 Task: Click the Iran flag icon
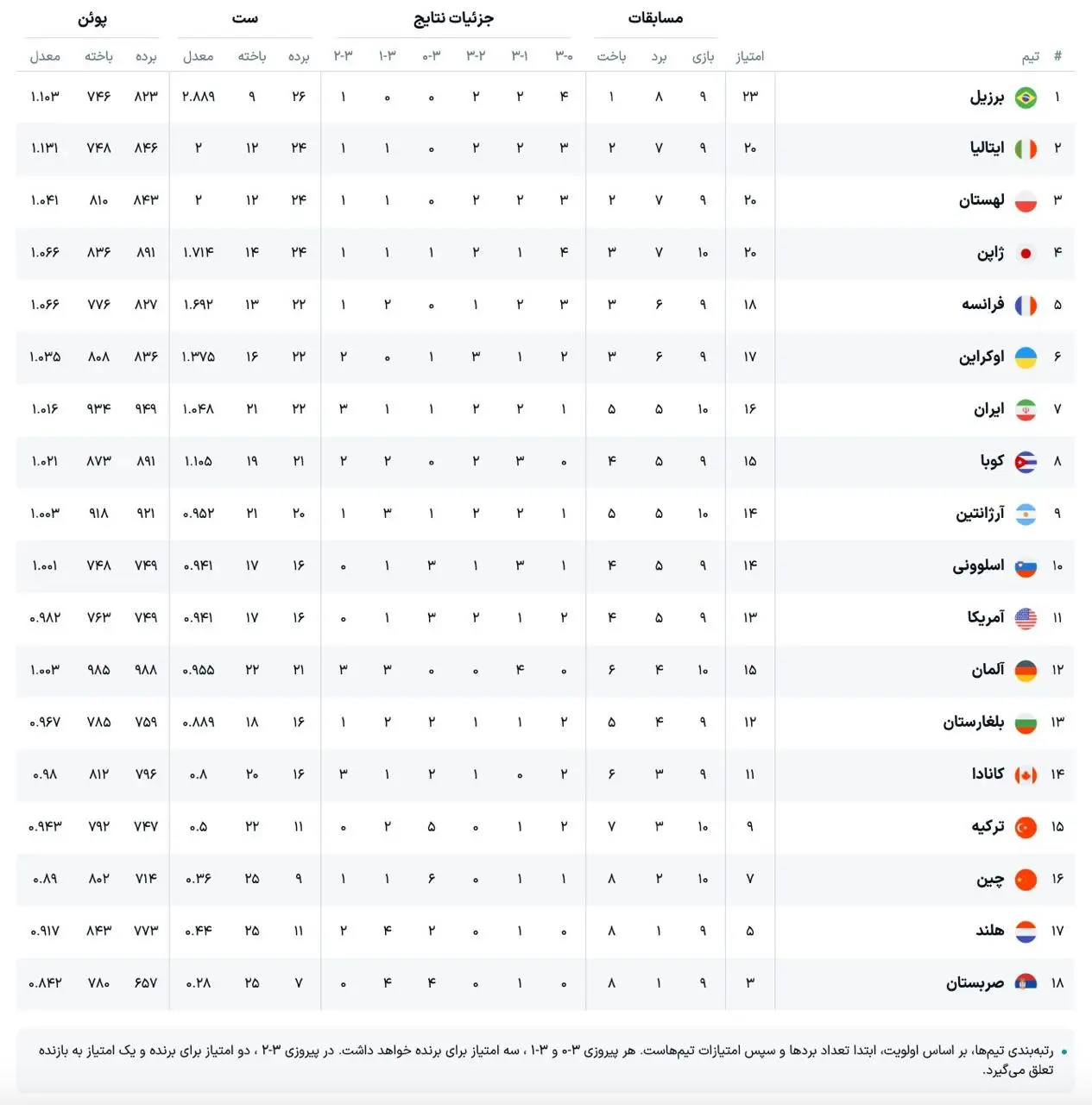click(1026, 410)
